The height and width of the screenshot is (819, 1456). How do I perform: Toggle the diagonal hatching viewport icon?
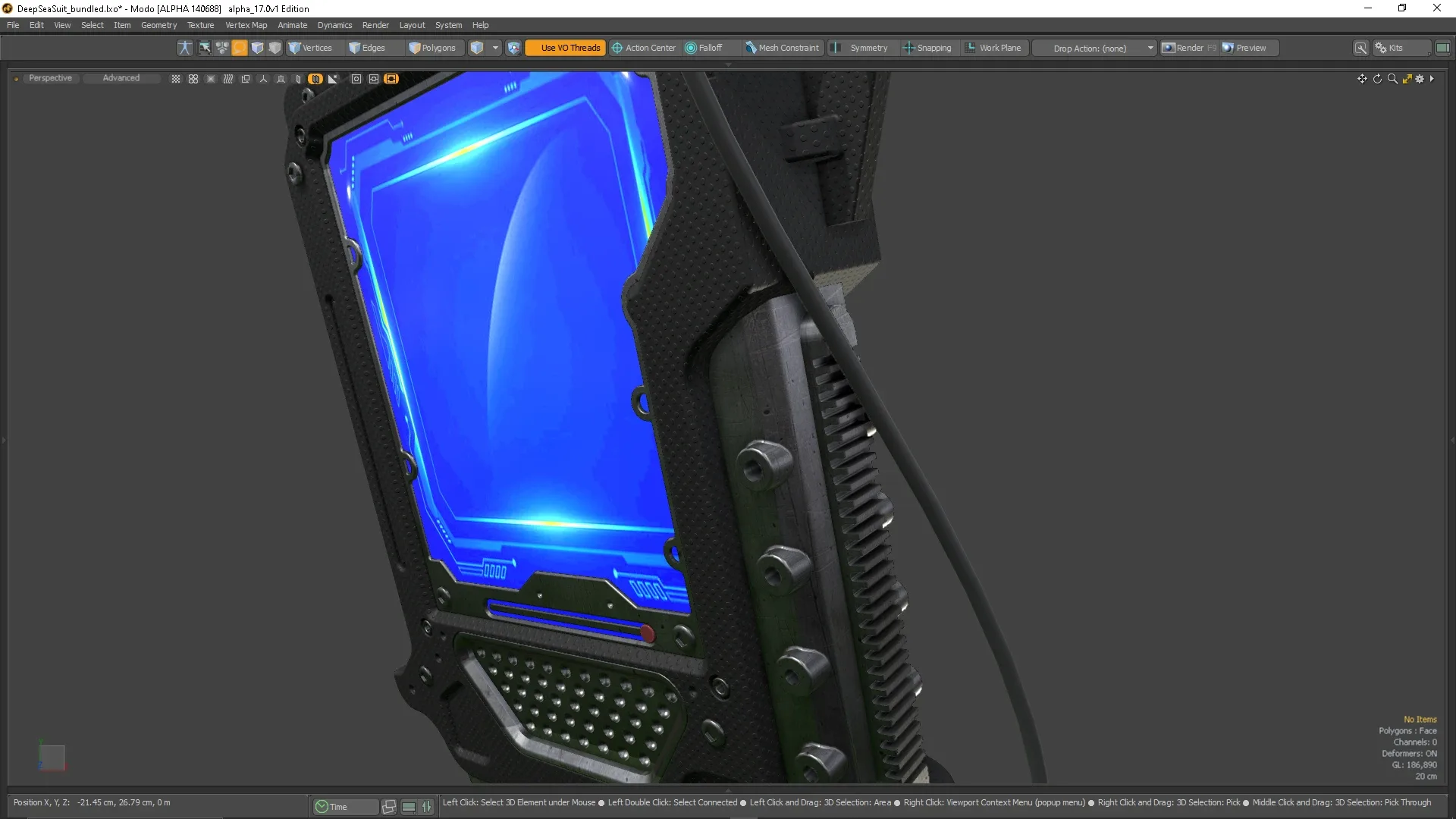tap(228, 79)
